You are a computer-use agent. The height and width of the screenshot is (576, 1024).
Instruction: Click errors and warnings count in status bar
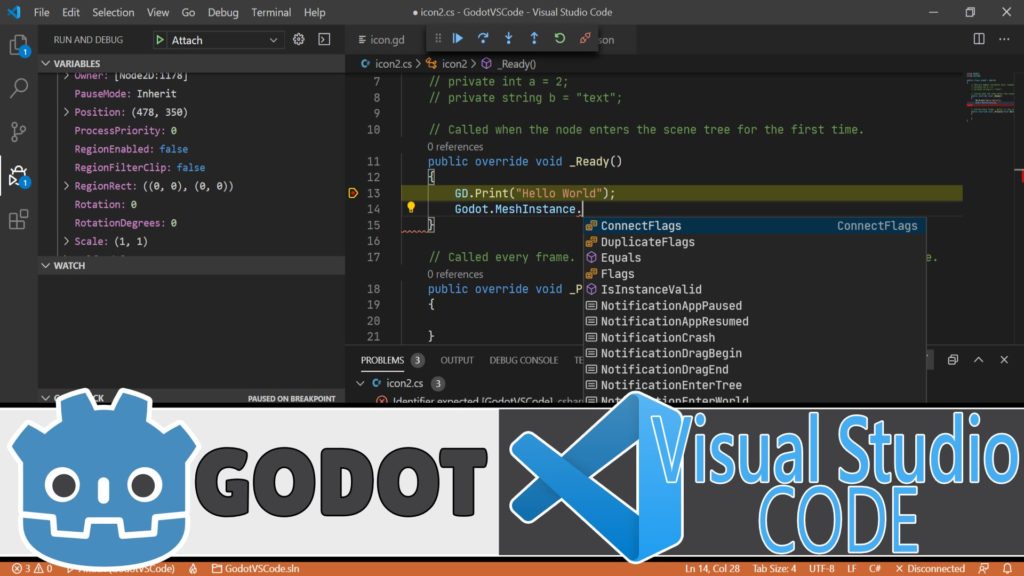pyautogui.click(x=32, y=569)
